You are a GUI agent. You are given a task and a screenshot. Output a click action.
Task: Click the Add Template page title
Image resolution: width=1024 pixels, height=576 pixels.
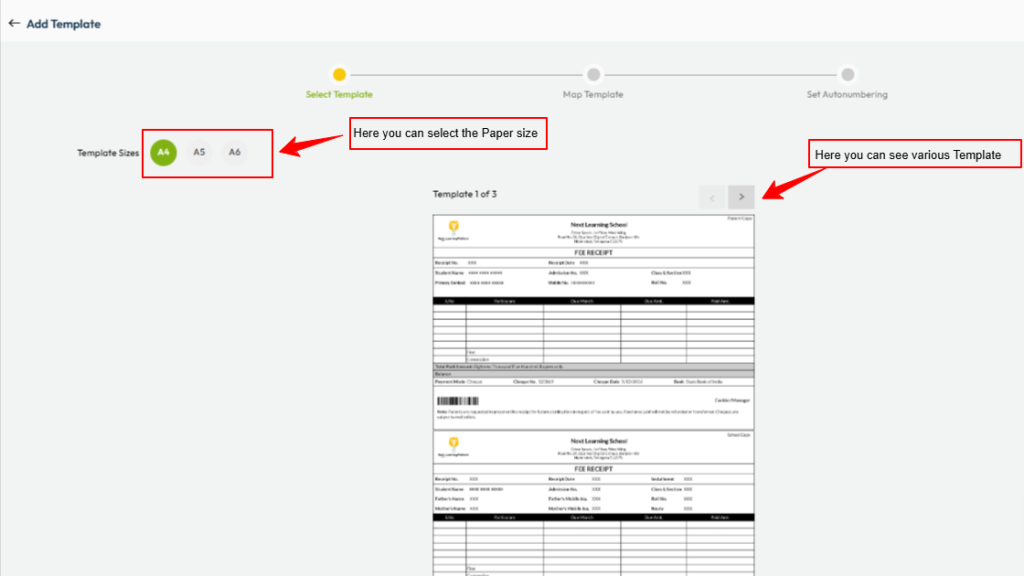pyautogui.click(x=63, y=23)
